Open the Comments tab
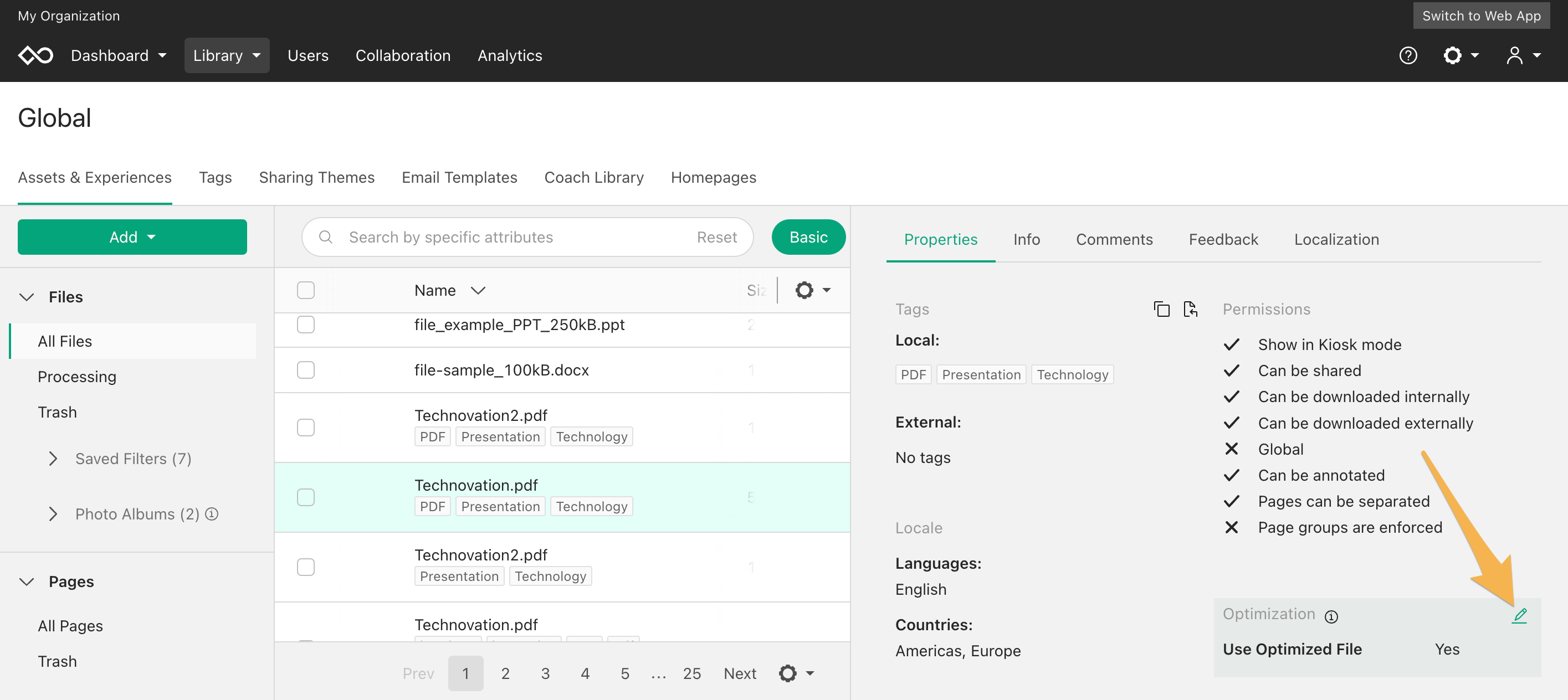This screenshot has height=700, width=1568. (x=1115, y=239)
